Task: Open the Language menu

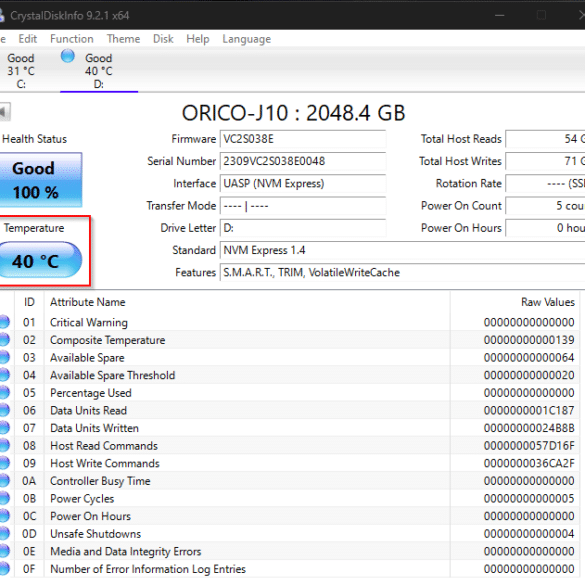Action: (x=247, y=39)
